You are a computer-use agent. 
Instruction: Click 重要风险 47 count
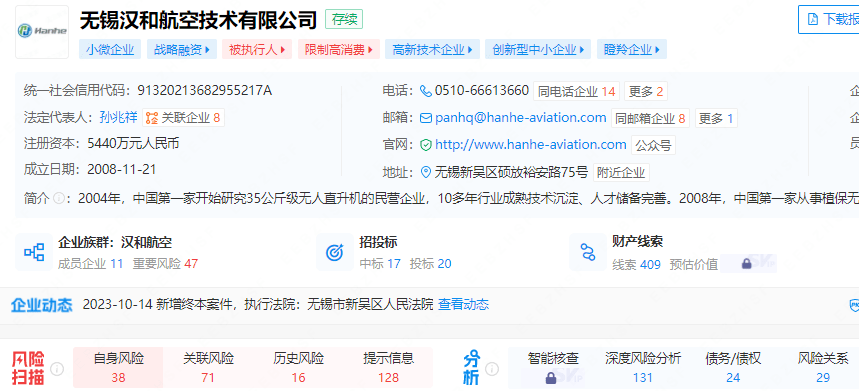[x=165, y=264]
